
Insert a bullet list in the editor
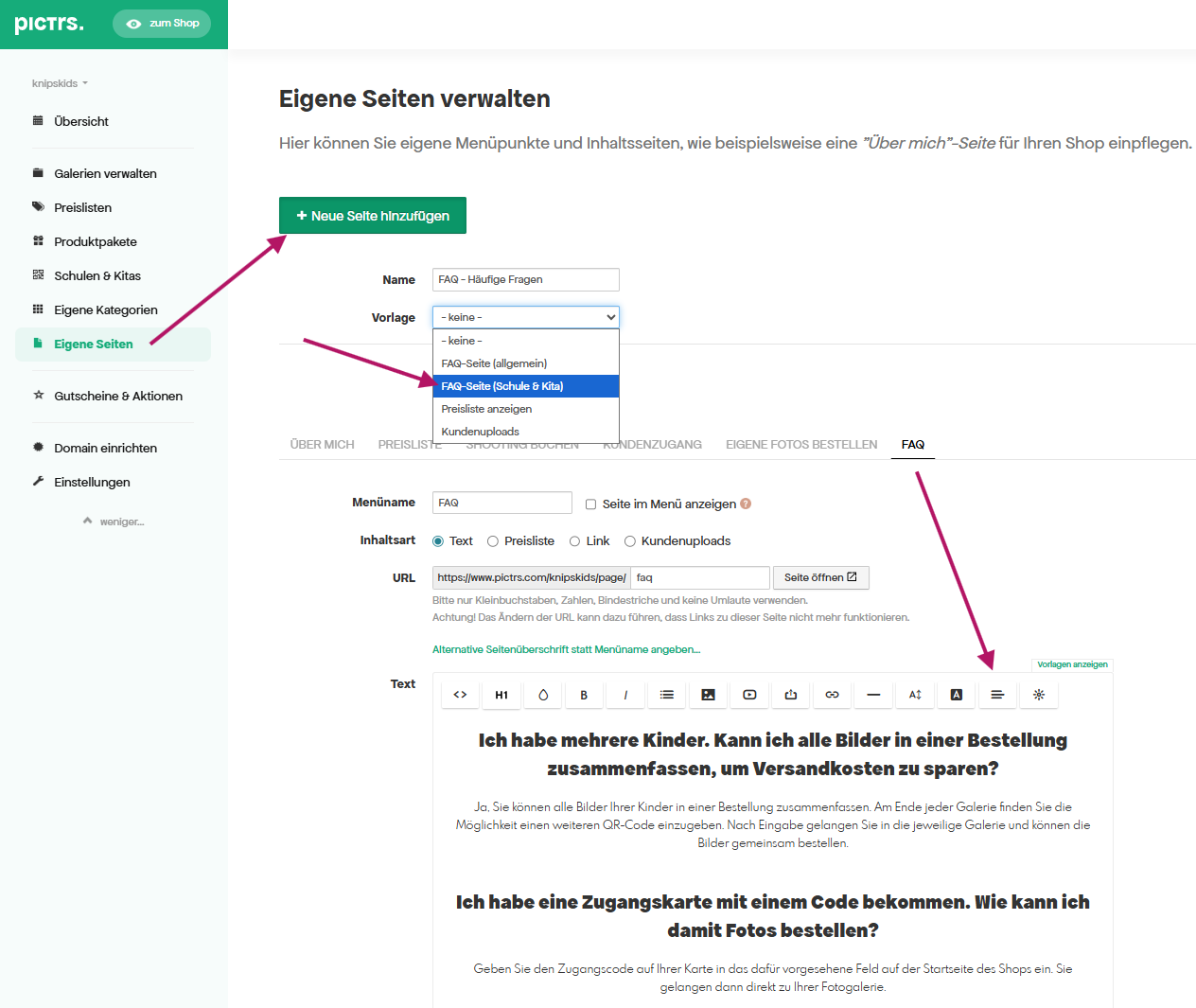pos(667,695)
